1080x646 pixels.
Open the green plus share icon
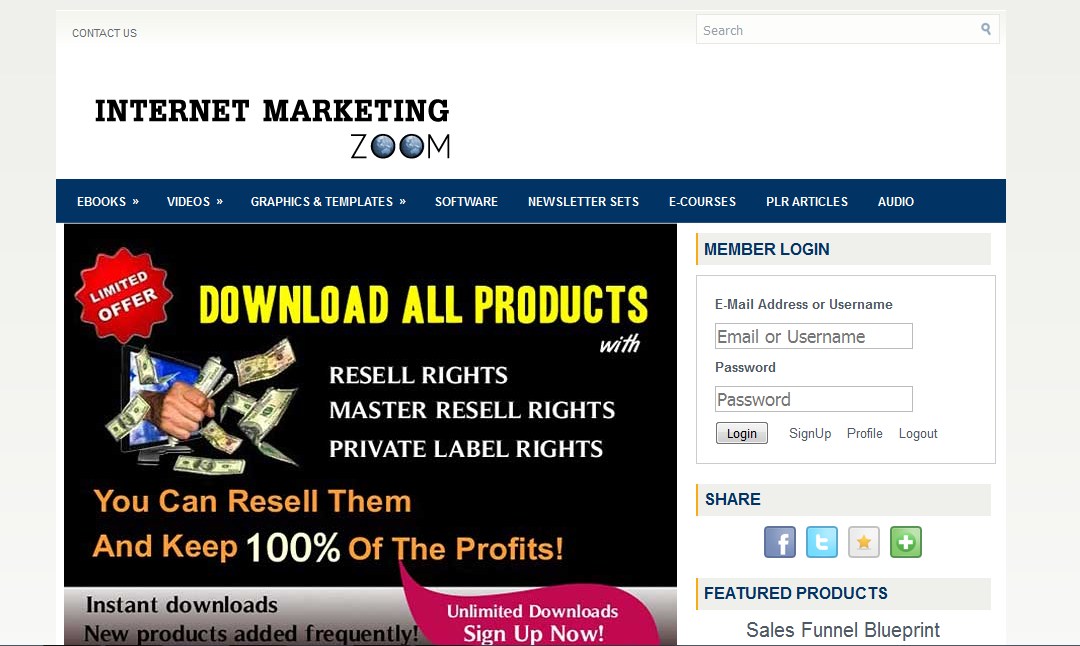point(906,542)
